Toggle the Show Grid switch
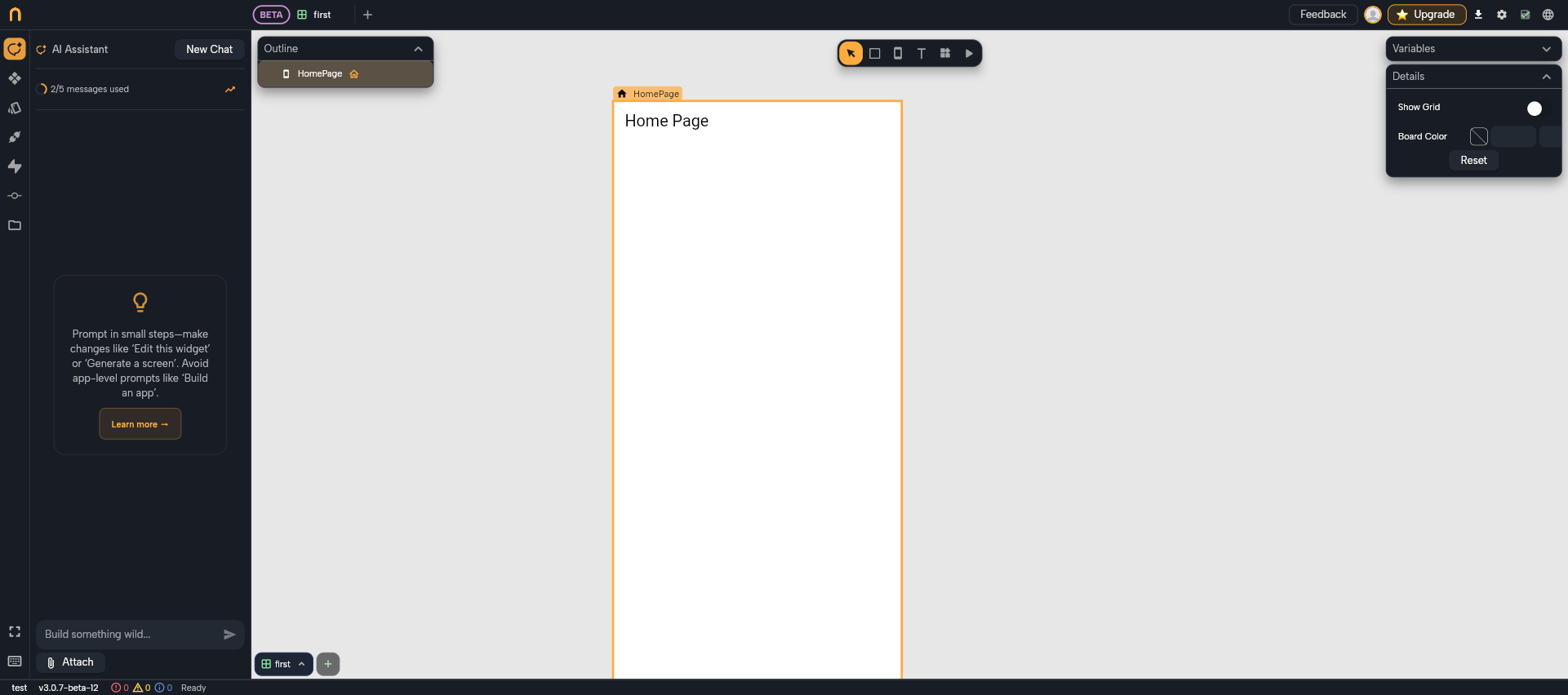This screenshot has height=695, width=1568. [1534, 108]
